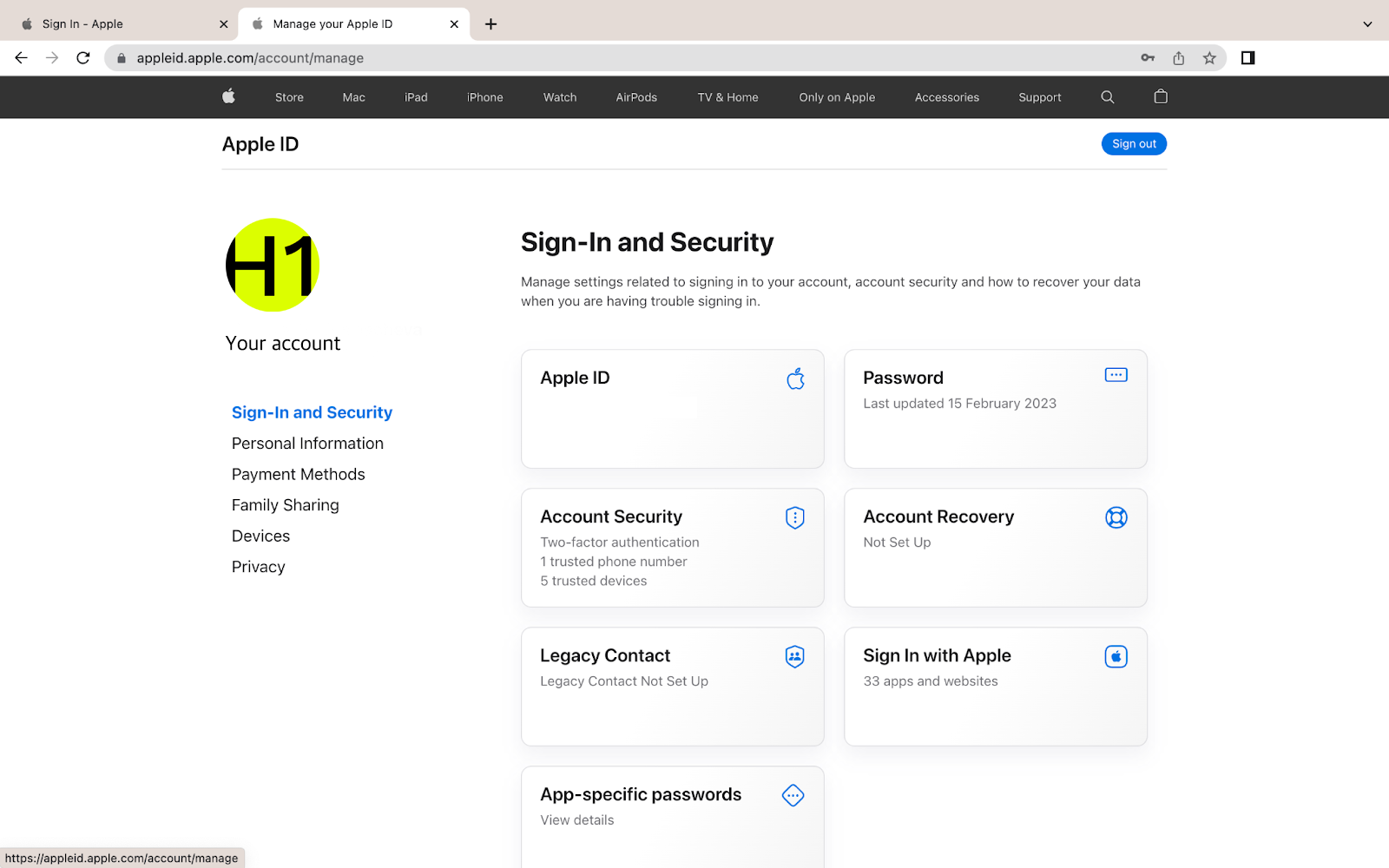Open the tab search chevron dropdown

pyautogui.click(x=1367, y=24)
